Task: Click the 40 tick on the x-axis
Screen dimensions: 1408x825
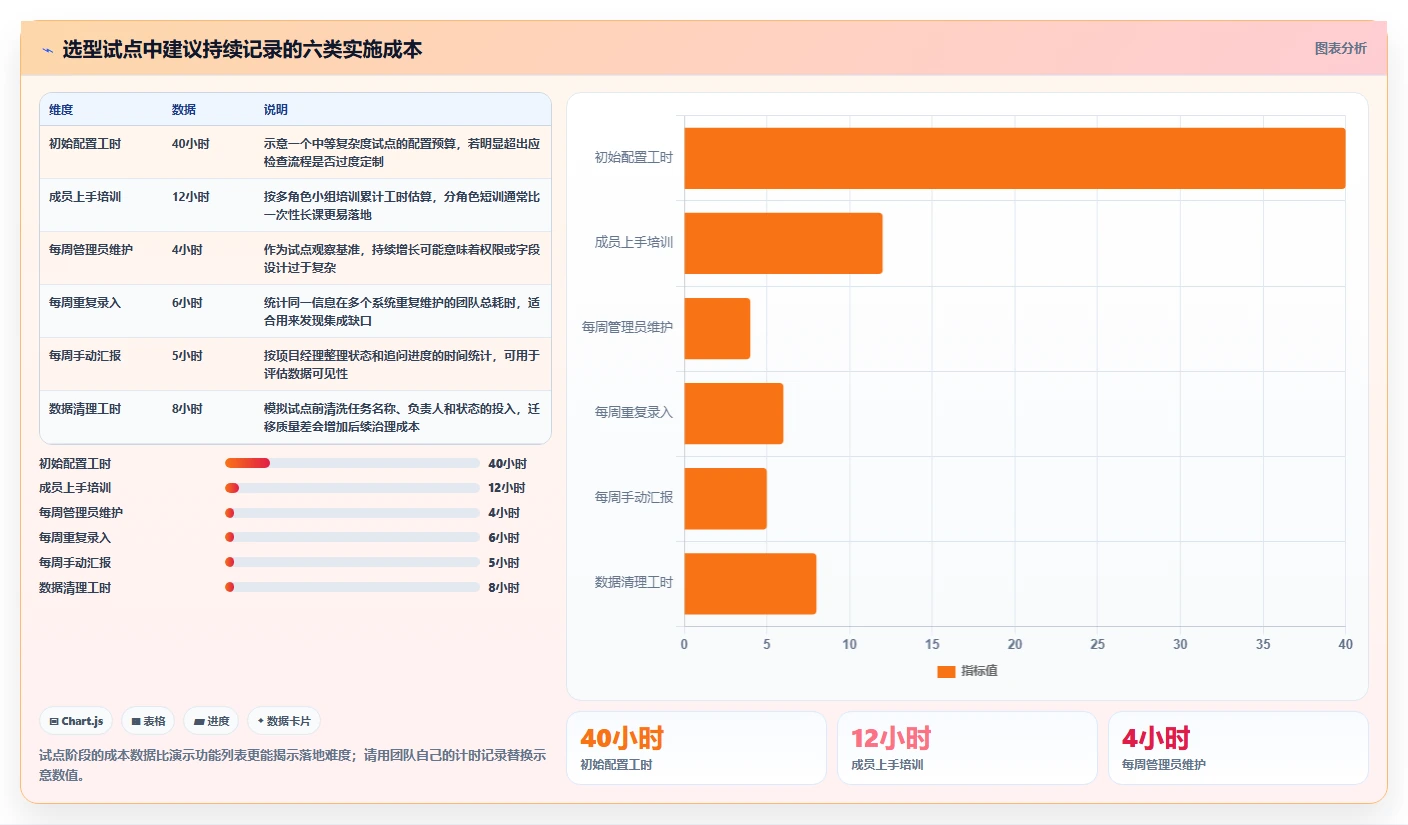Action: click(1345, 644)
